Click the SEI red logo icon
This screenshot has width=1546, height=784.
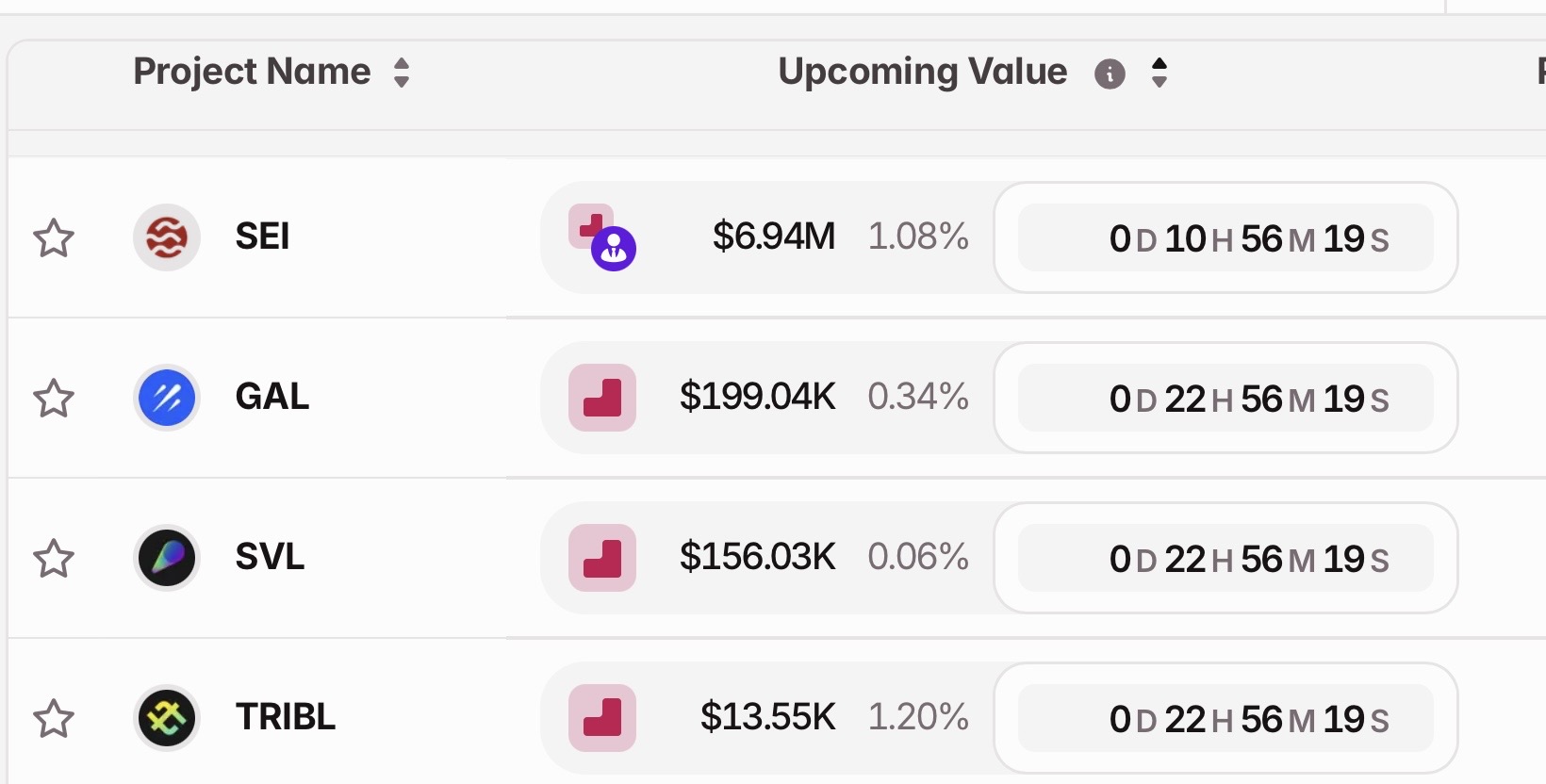[167, 237]
